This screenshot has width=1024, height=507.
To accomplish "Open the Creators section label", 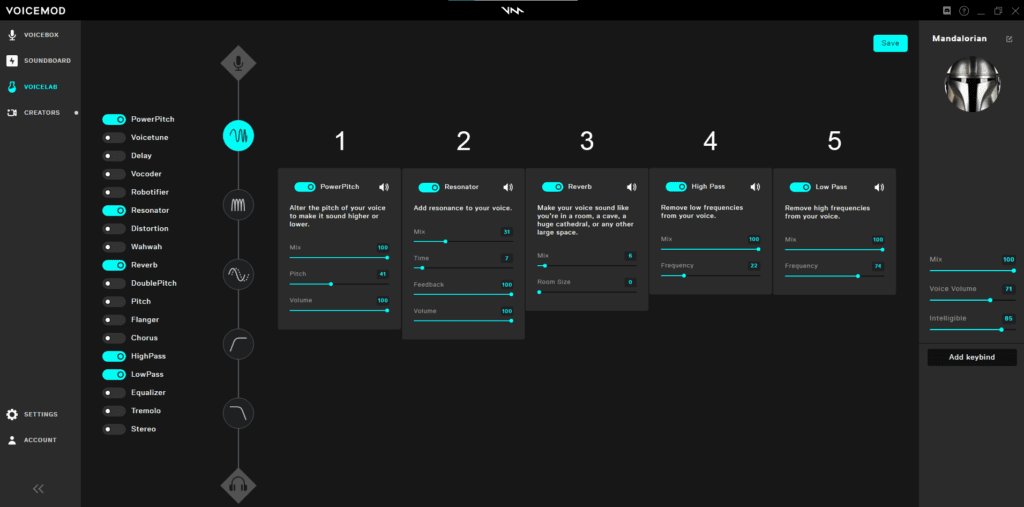I will pos(42,112).
